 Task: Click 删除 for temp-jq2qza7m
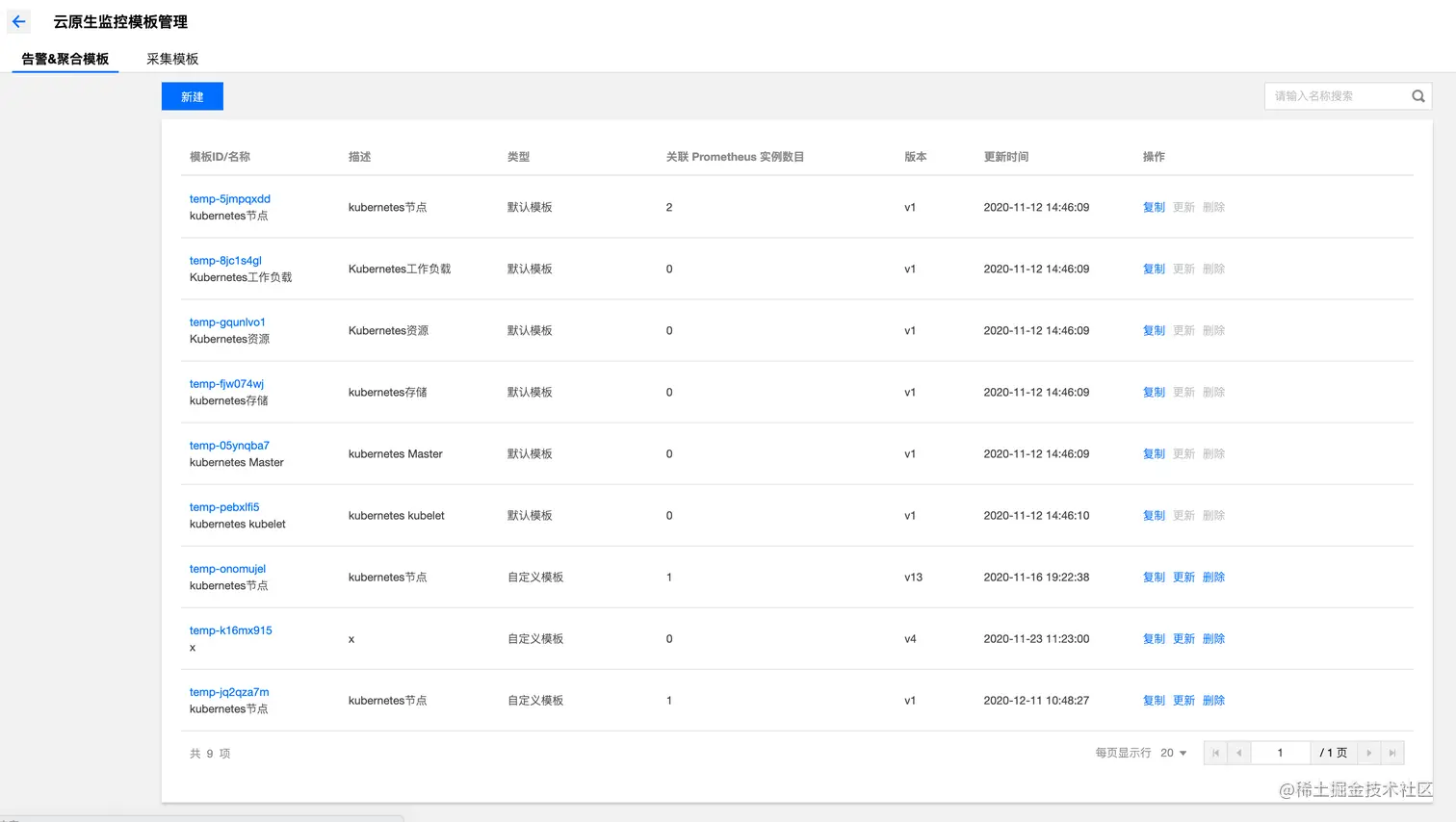pyautogui.click(x=1213, y=700)
